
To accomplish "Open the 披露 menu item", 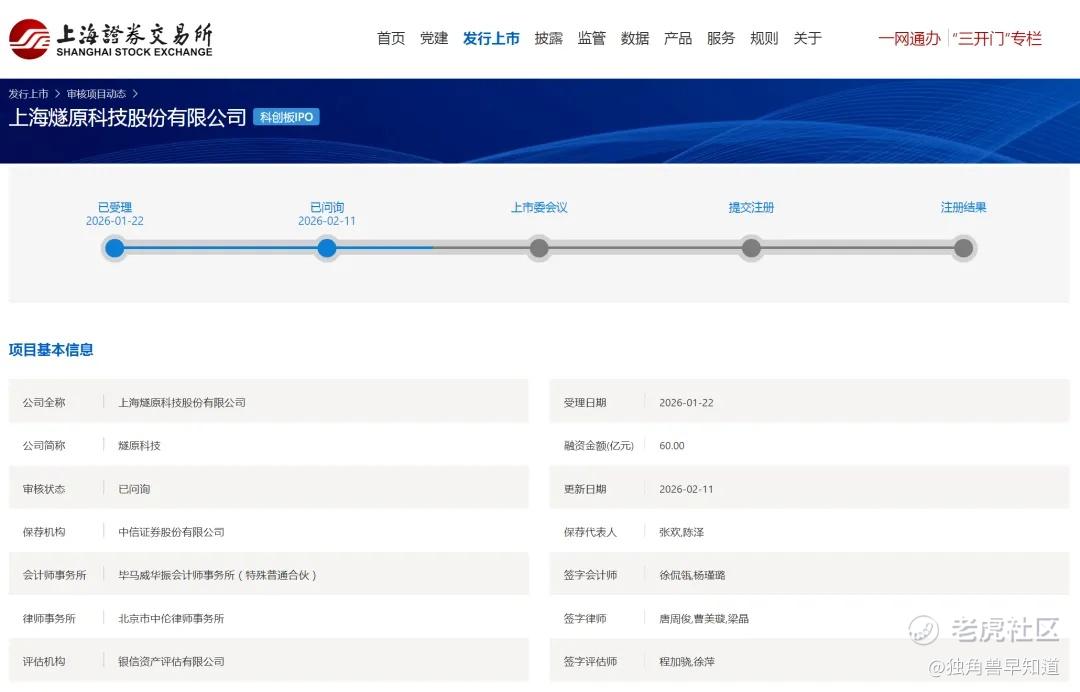I will 548,39.
